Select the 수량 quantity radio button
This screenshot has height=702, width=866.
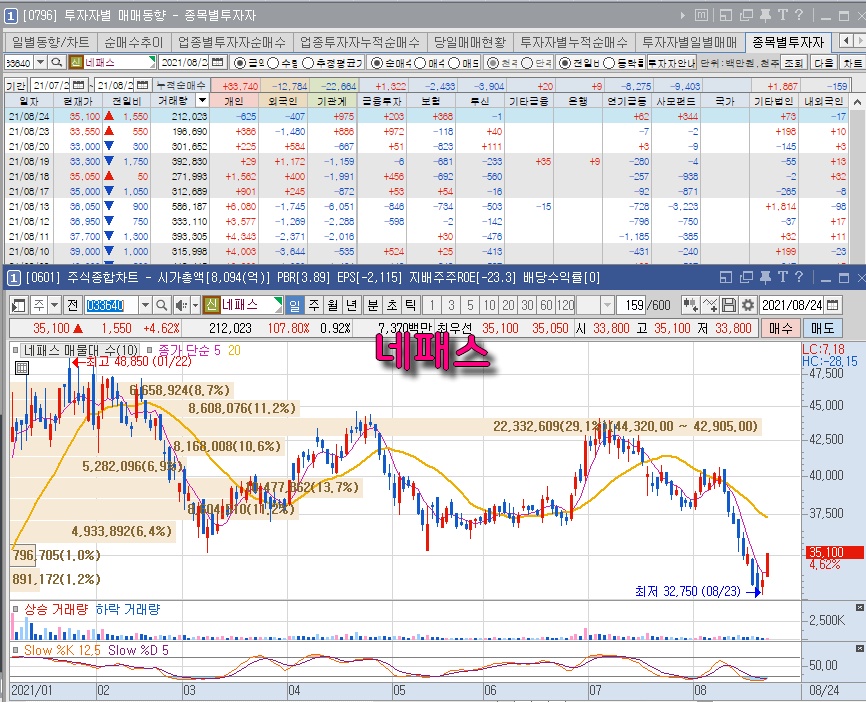point(273,63)
